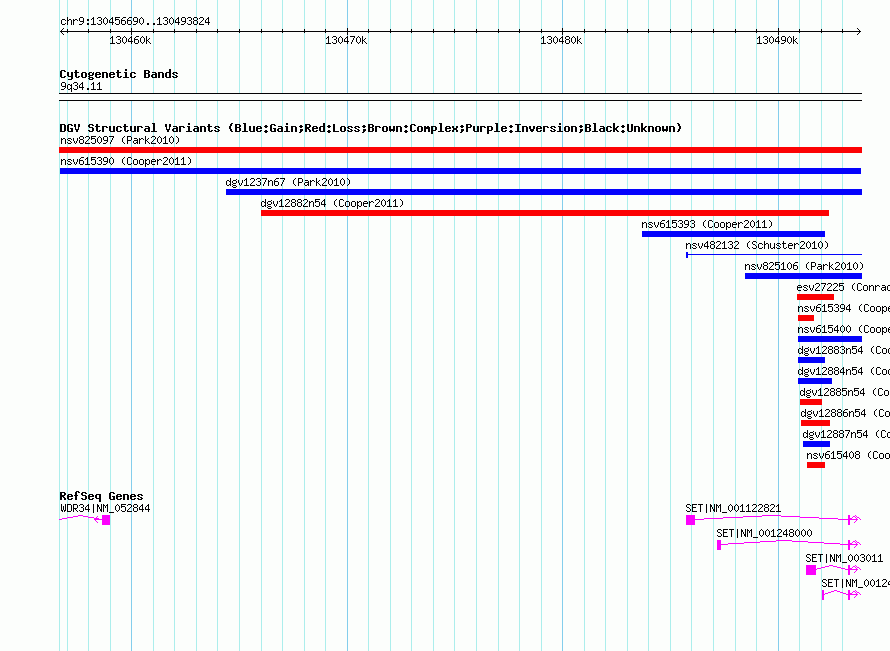Click the WDR34|NM_052844 gene label

(x=105, y=509)
